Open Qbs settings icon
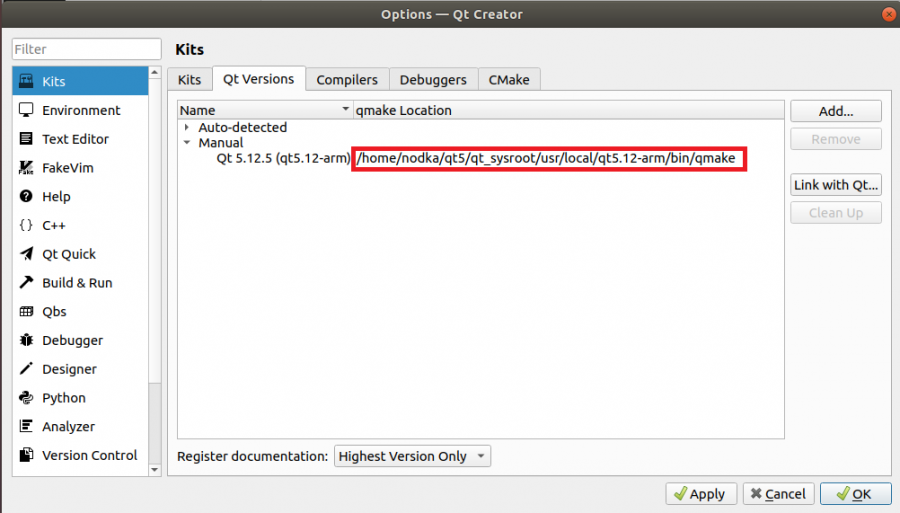Screen dimensions: 900x513 pyautogui.click(x=26, y=311)
